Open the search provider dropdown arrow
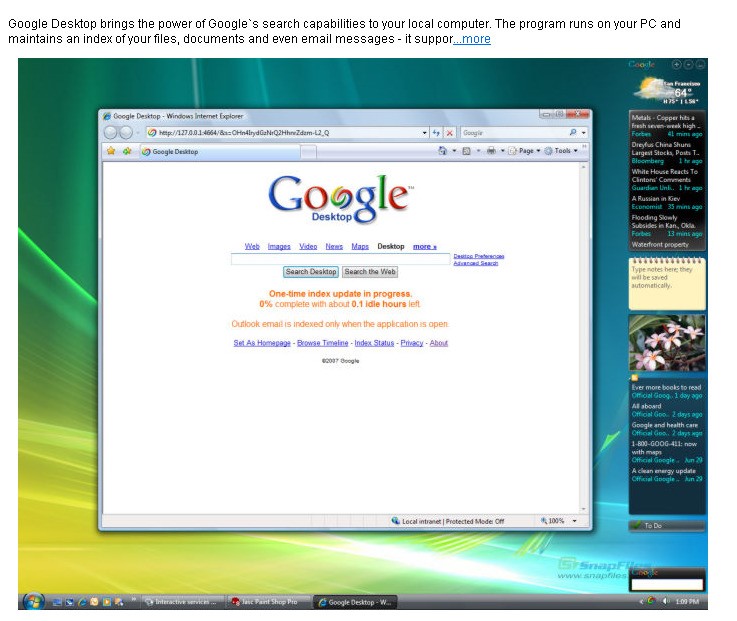Screen dimensions: 737x621 (584, 133)
